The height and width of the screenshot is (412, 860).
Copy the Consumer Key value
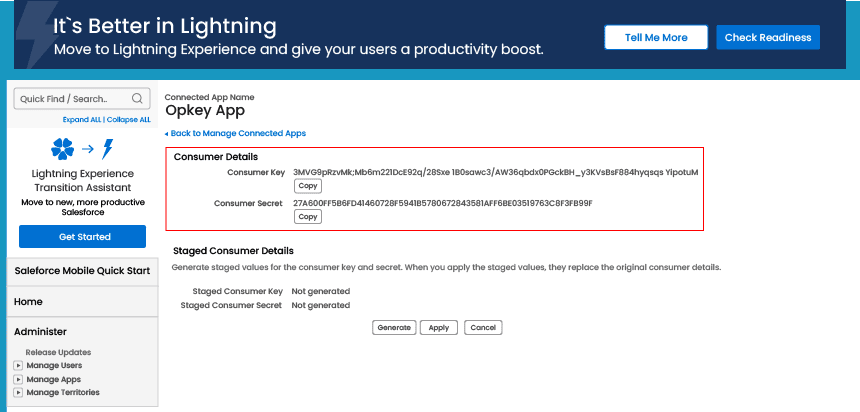click(308, 186)
